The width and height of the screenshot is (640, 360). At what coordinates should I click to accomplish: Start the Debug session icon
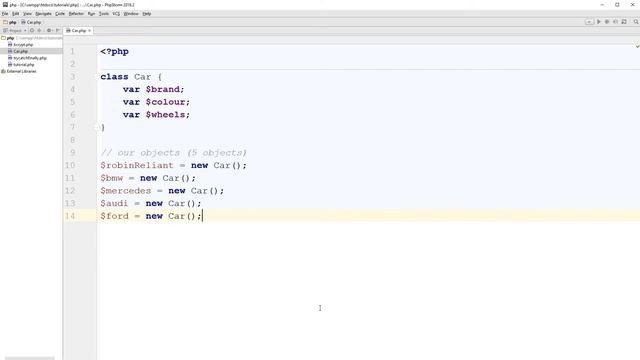click(607, 22)
